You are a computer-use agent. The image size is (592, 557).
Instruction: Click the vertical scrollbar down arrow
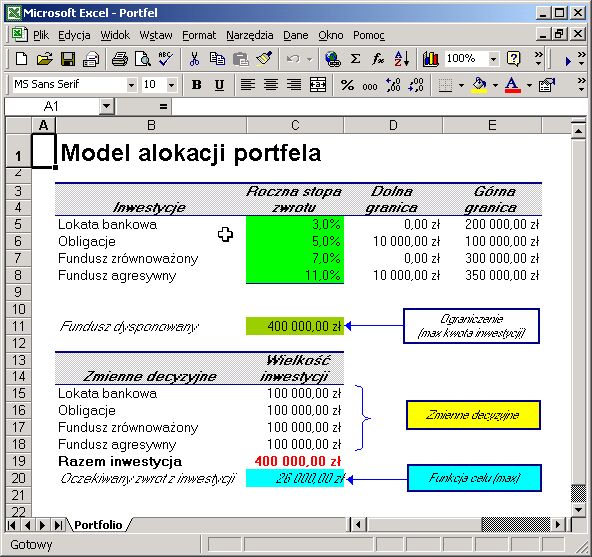coord(578,510)
